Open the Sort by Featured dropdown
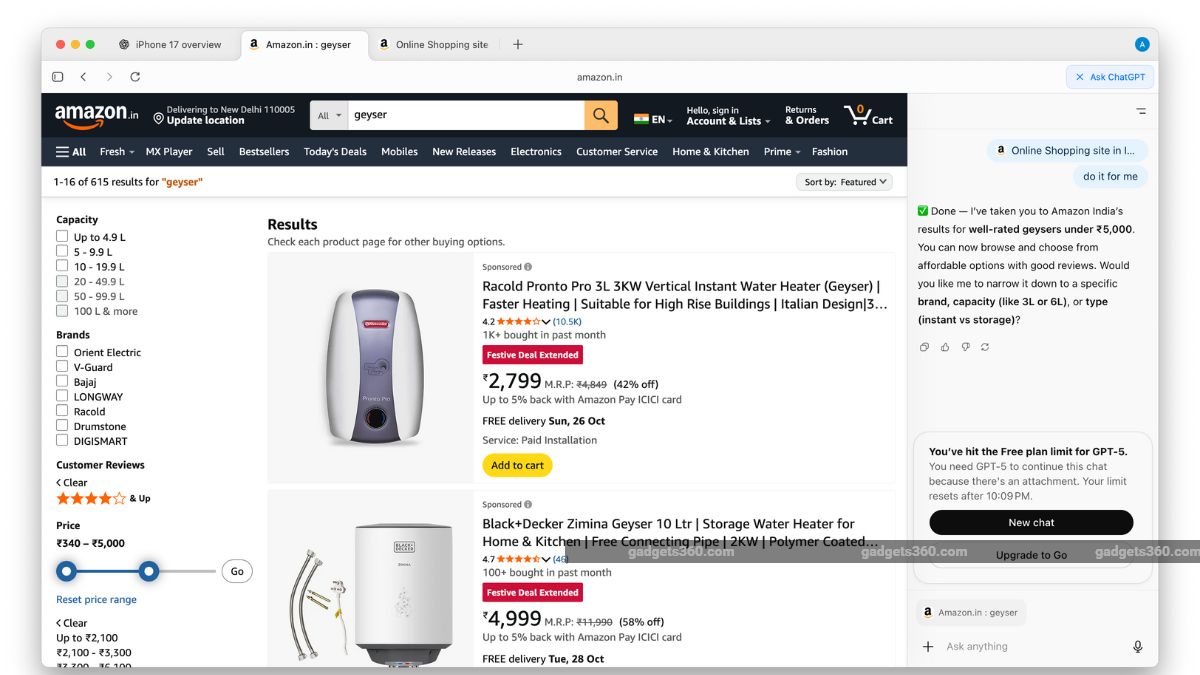The height and width of the screenshot is (675, 1200). [x=845, y=182]
